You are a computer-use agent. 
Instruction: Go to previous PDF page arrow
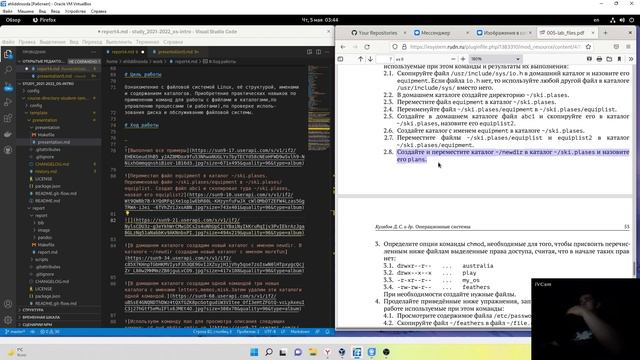pos(360,59)
